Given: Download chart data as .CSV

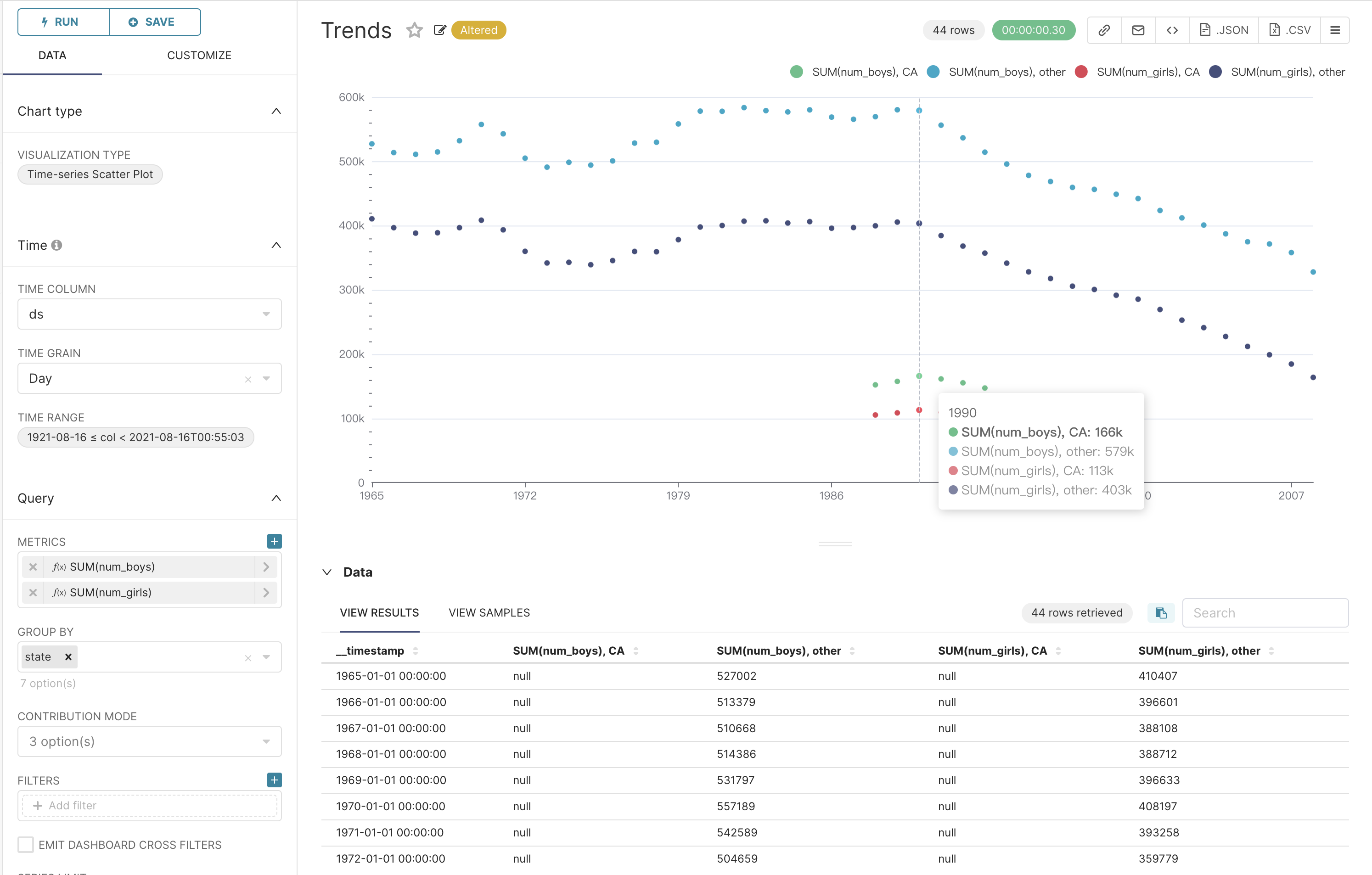Looking at the screenshot, I should (x=1289, y=30).
